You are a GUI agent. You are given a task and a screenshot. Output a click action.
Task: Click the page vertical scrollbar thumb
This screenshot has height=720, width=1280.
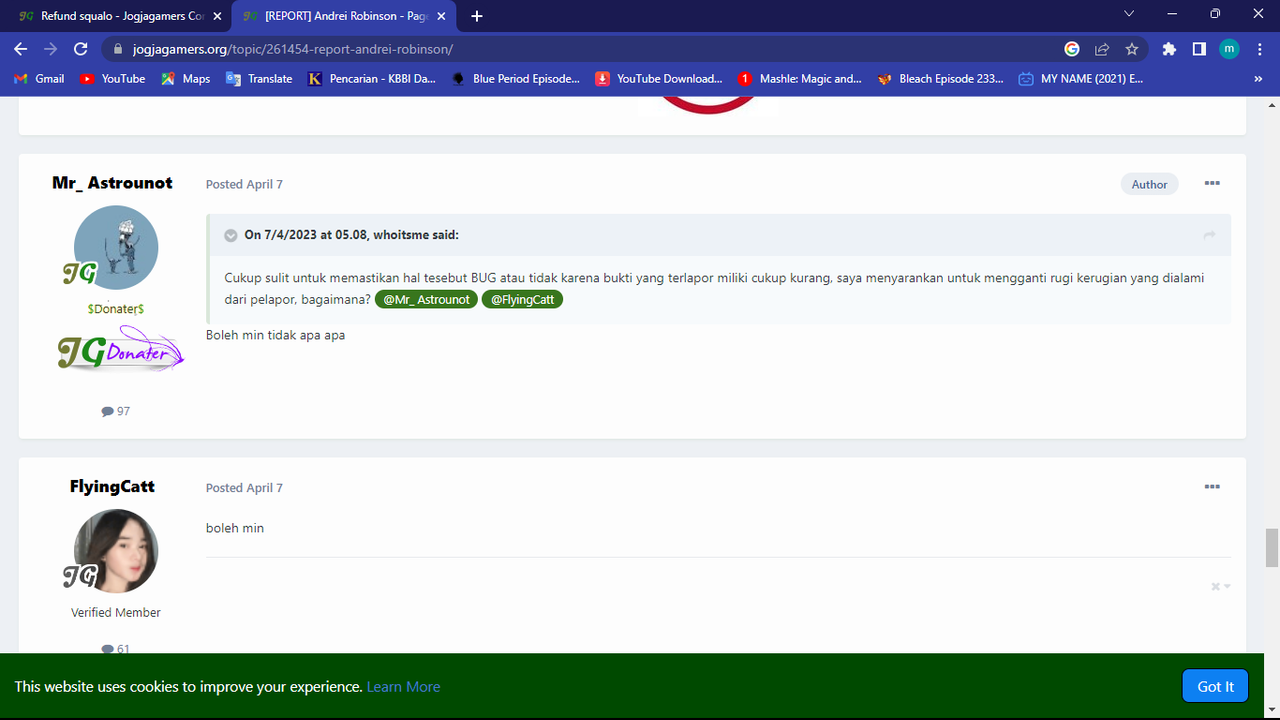[x=1272, y=548]
